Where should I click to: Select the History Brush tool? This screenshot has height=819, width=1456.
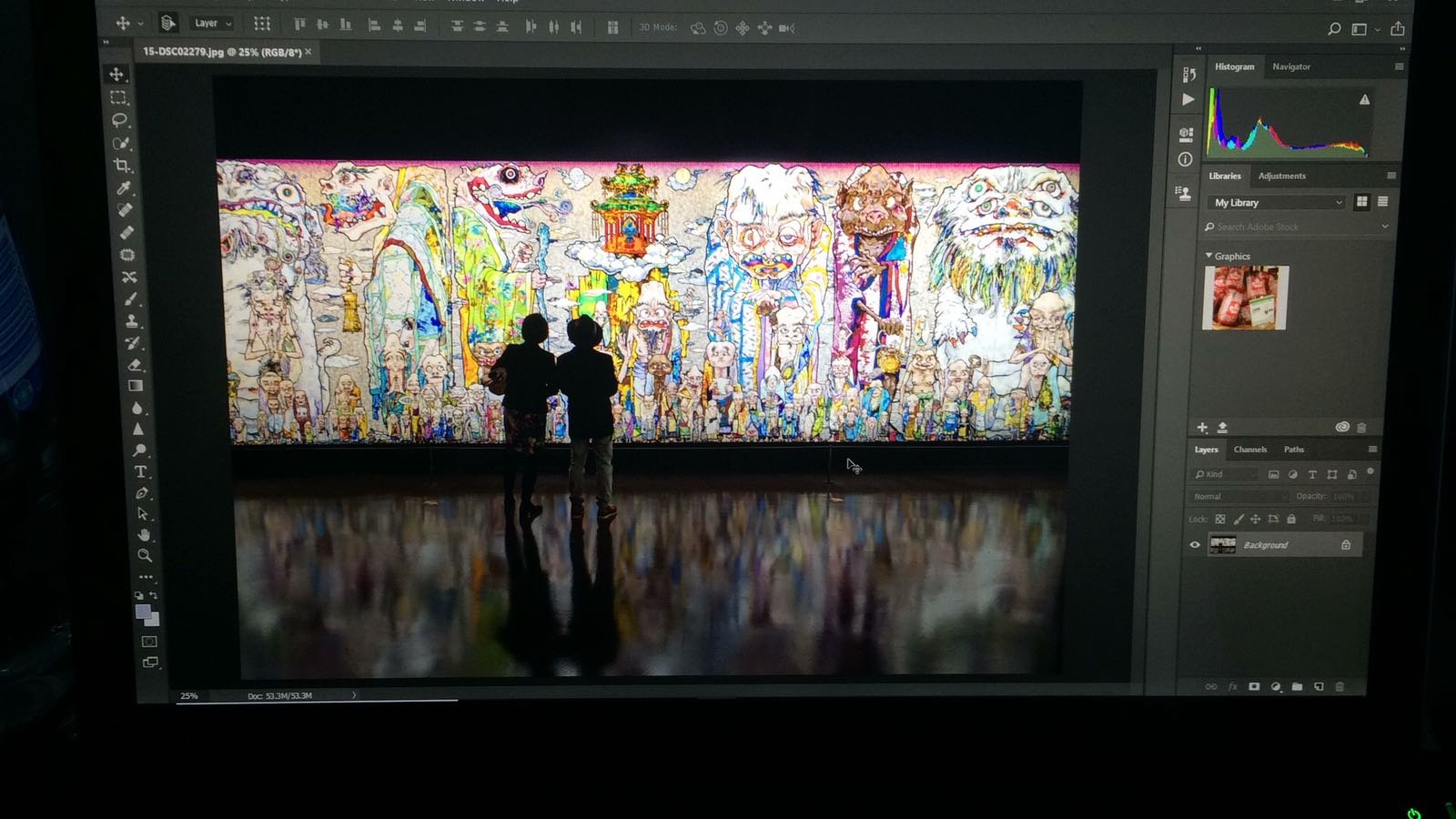tap(134, 343)
